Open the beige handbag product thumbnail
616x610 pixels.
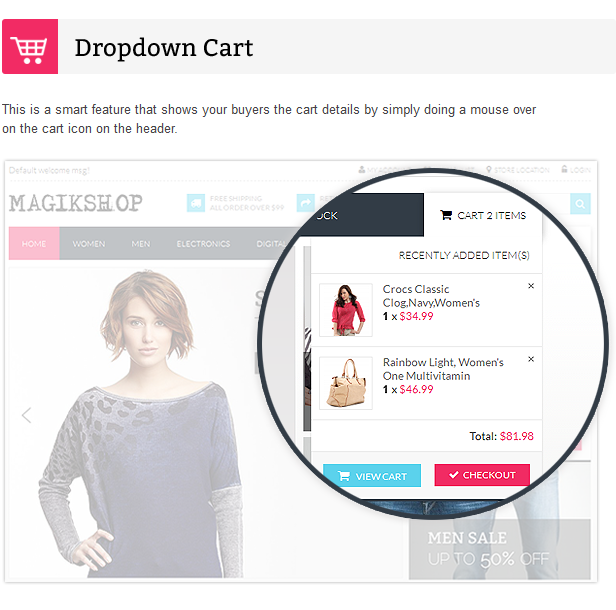pyautogui.click(x=346, y=383)
